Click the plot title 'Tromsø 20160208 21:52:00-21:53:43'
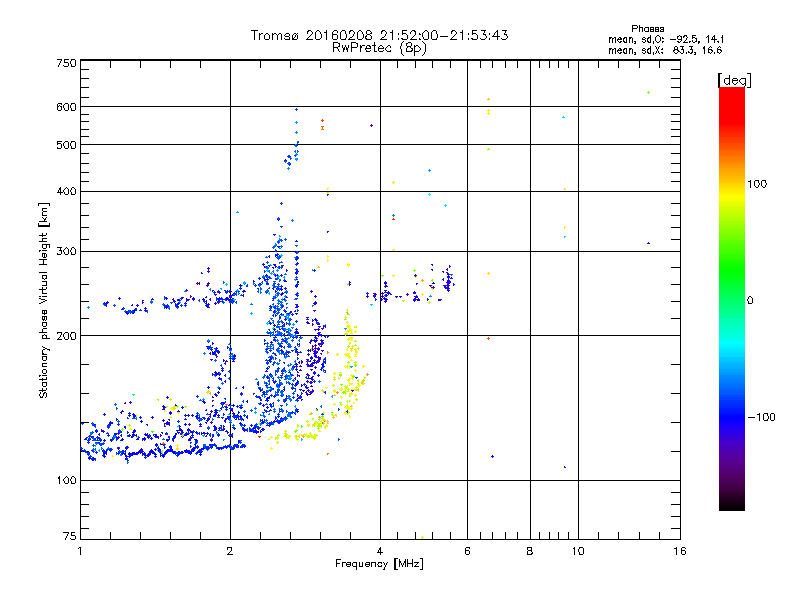Screen dimensions: 800x600 pos(379,35)
